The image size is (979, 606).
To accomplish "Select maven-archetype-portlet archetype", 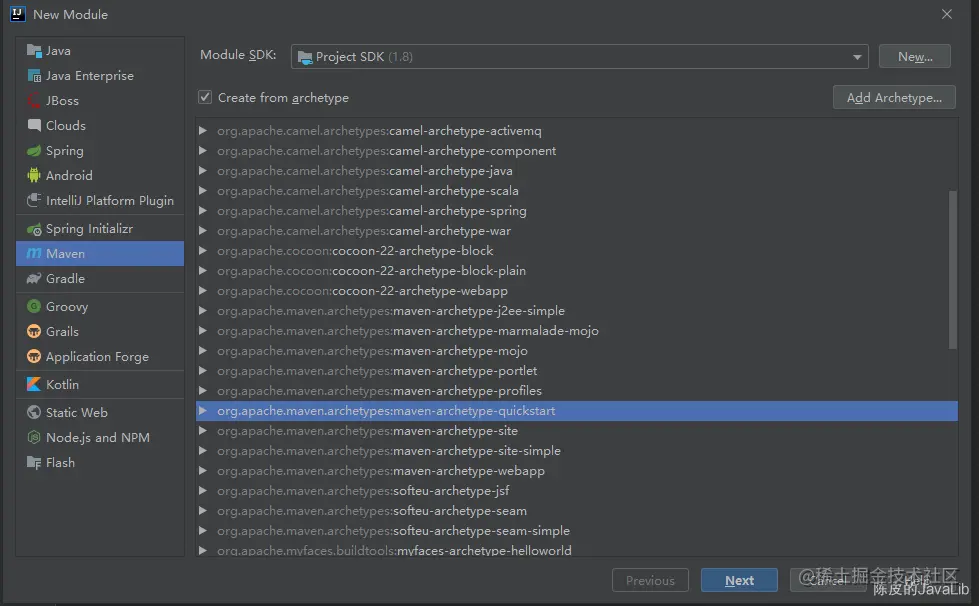I will pos(577,371).
